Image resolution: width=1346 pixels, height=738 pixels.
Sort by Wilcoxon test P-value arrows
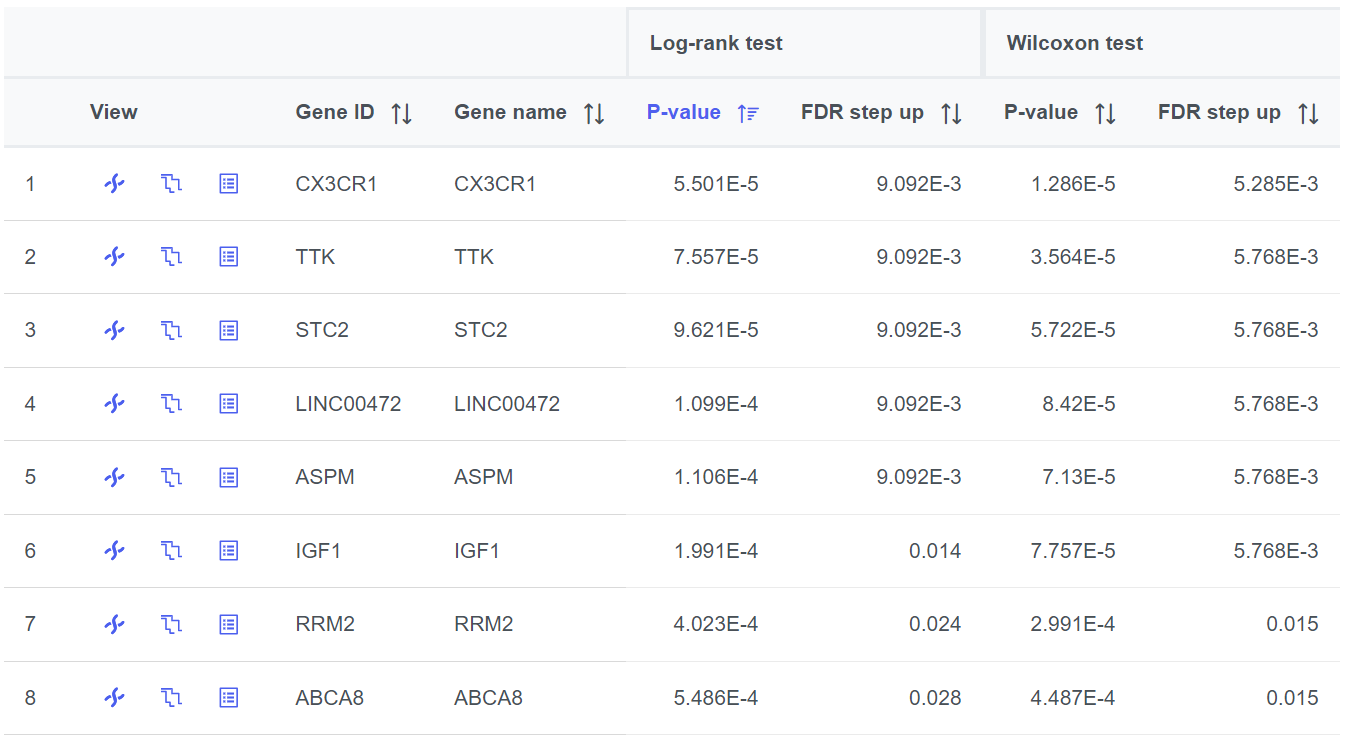(x=1105, y=113)
